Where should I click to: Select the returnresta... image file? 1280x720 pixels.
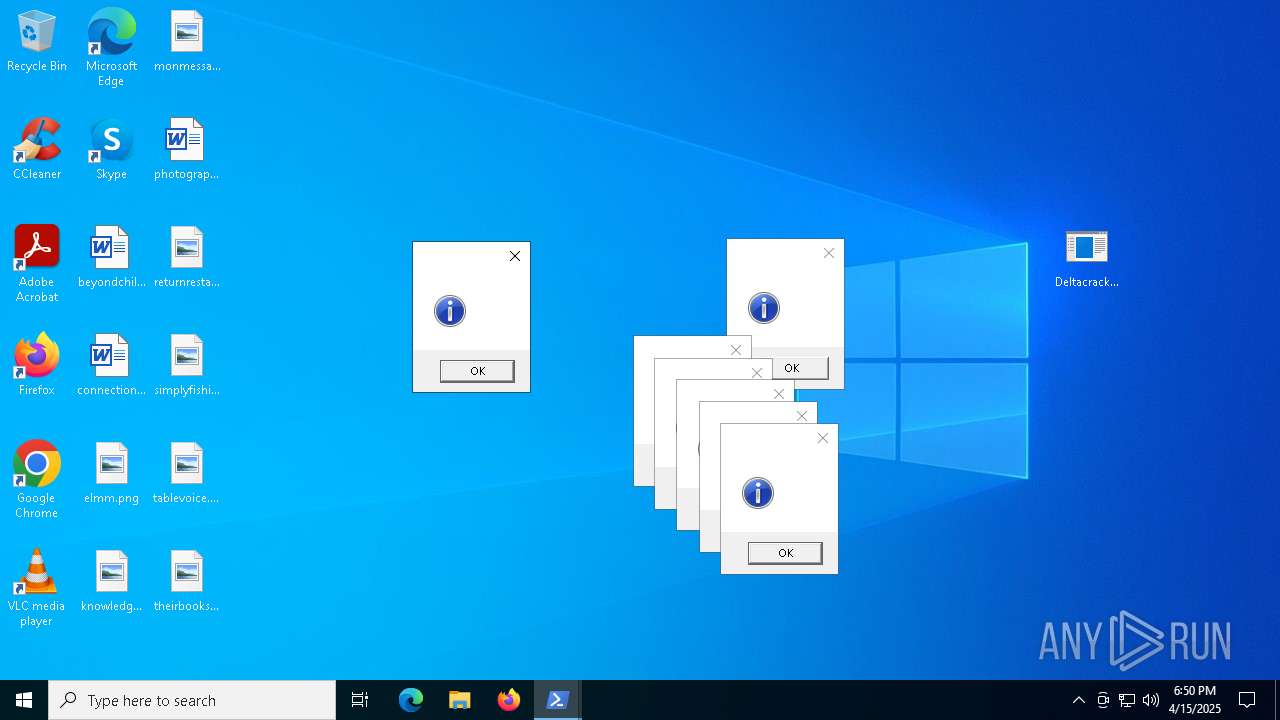coord(187,258)
